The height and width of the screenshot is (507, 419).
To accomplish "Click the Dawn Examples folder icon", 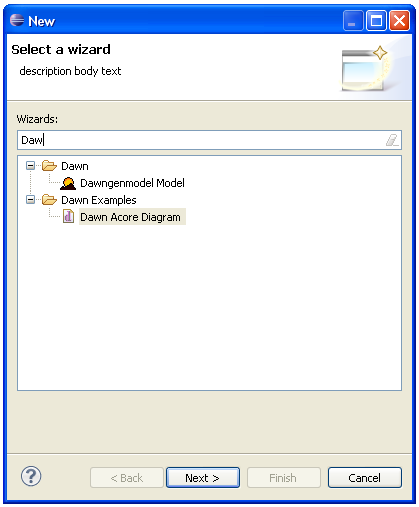I will 49,200.
